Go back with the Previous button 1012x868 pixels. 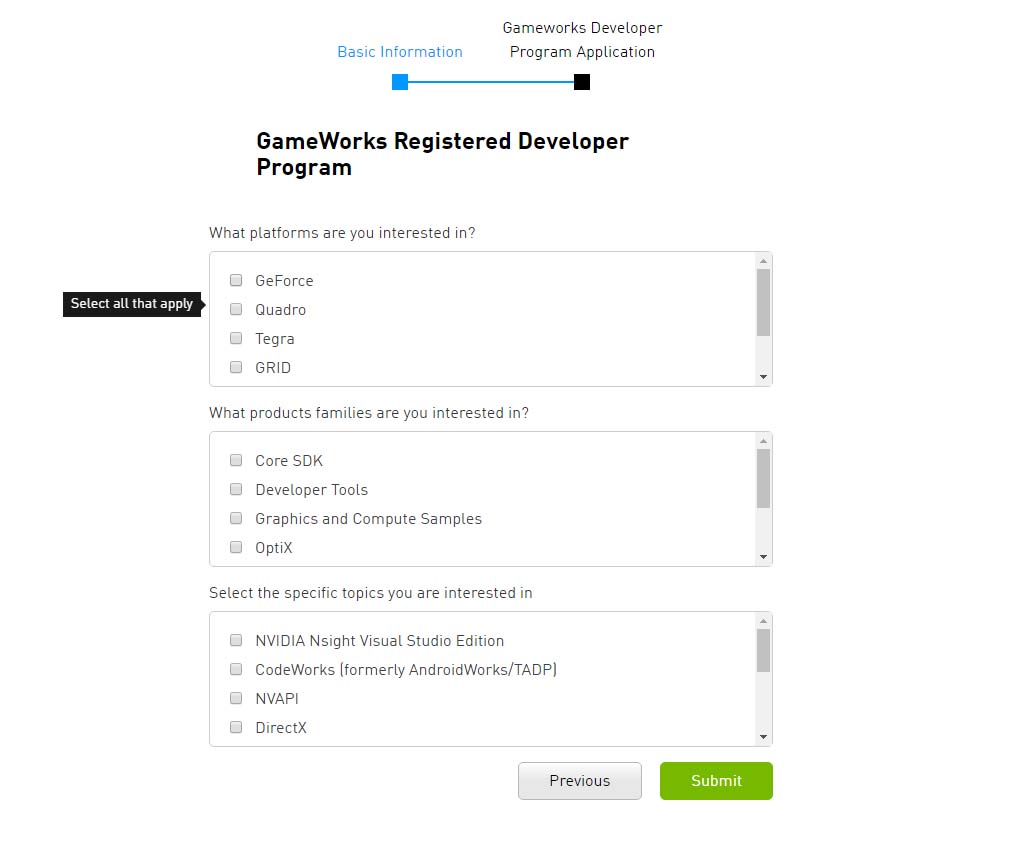point(580,781)
